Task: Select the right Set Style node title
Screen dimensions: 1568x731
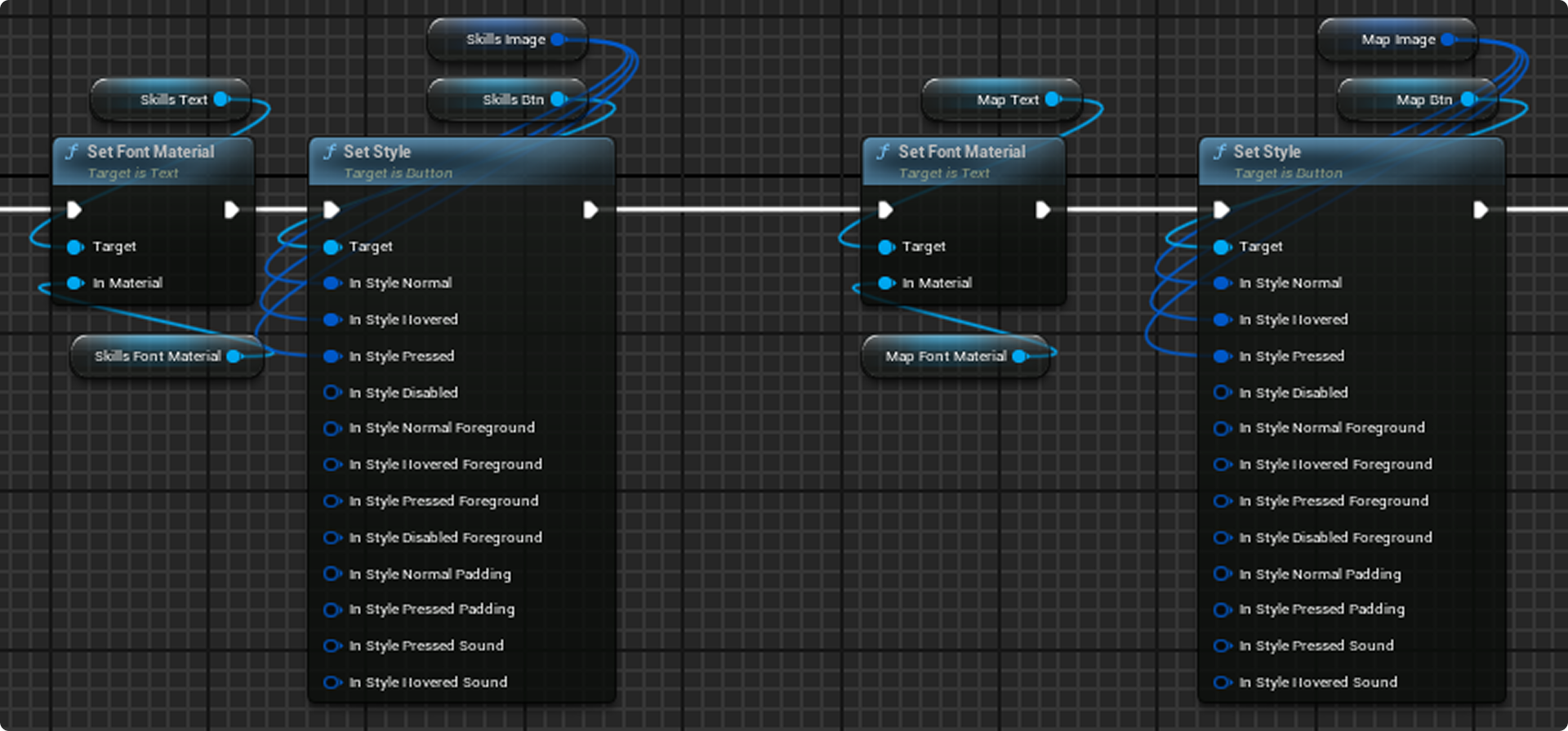Action: (x=1267, y=152)
